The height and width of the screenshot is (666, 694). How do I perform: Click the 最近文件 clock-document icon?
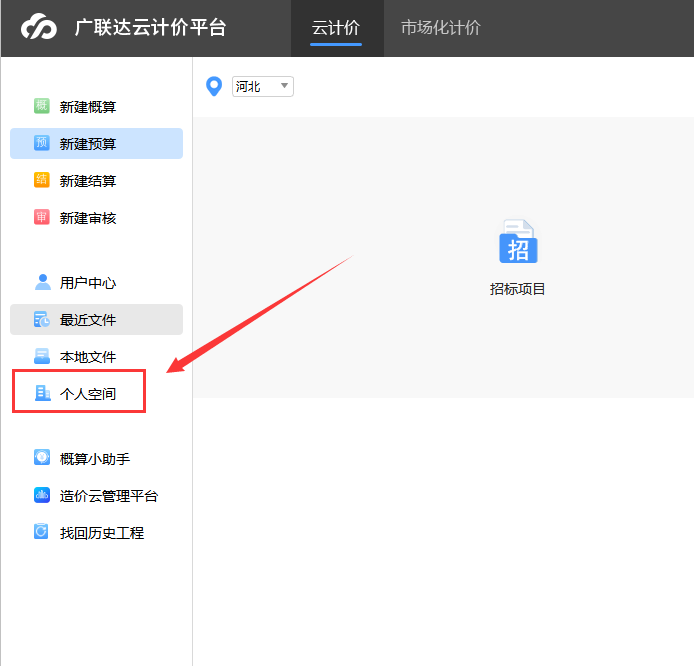pos(42,319)
